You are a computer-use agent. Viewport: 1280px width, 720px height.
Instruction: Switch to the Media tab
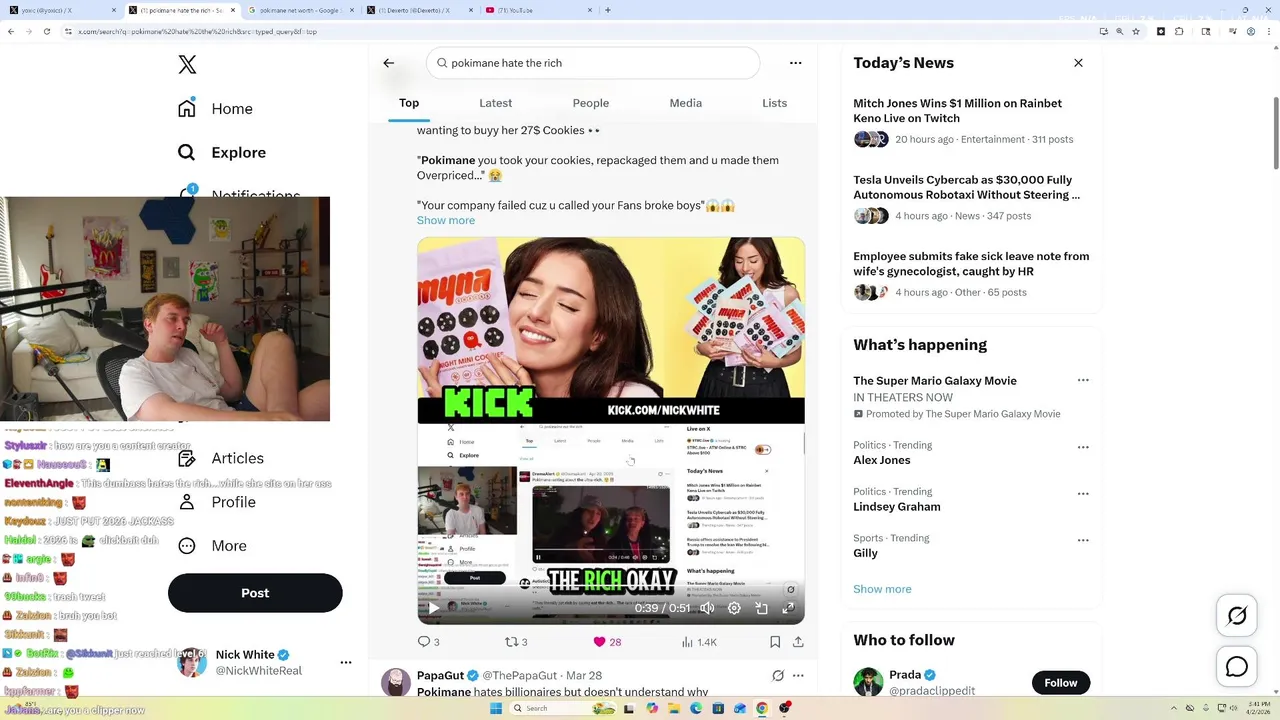coord(686,103)
